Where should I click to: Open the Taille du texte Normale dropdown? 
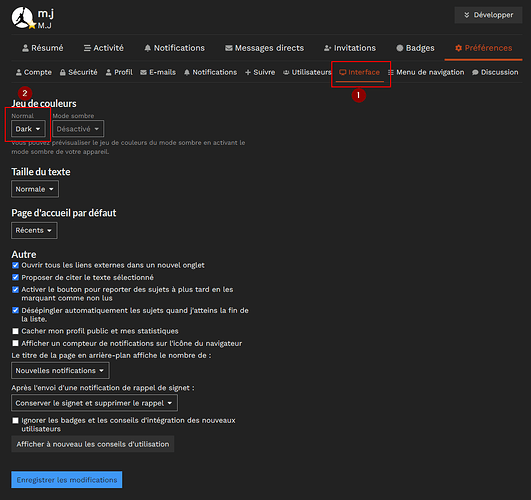pos(35,189)
